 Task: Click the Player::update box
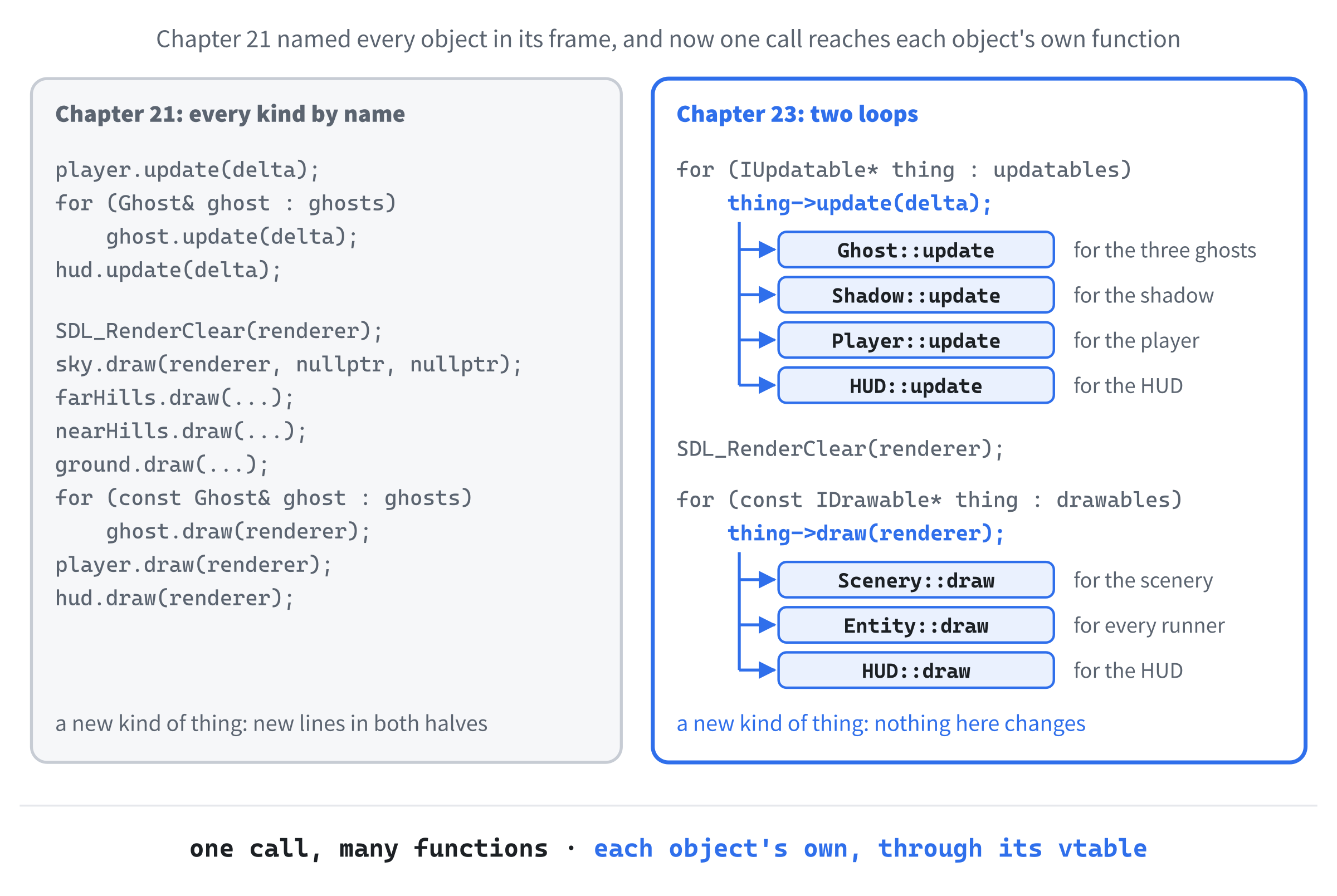916,340
